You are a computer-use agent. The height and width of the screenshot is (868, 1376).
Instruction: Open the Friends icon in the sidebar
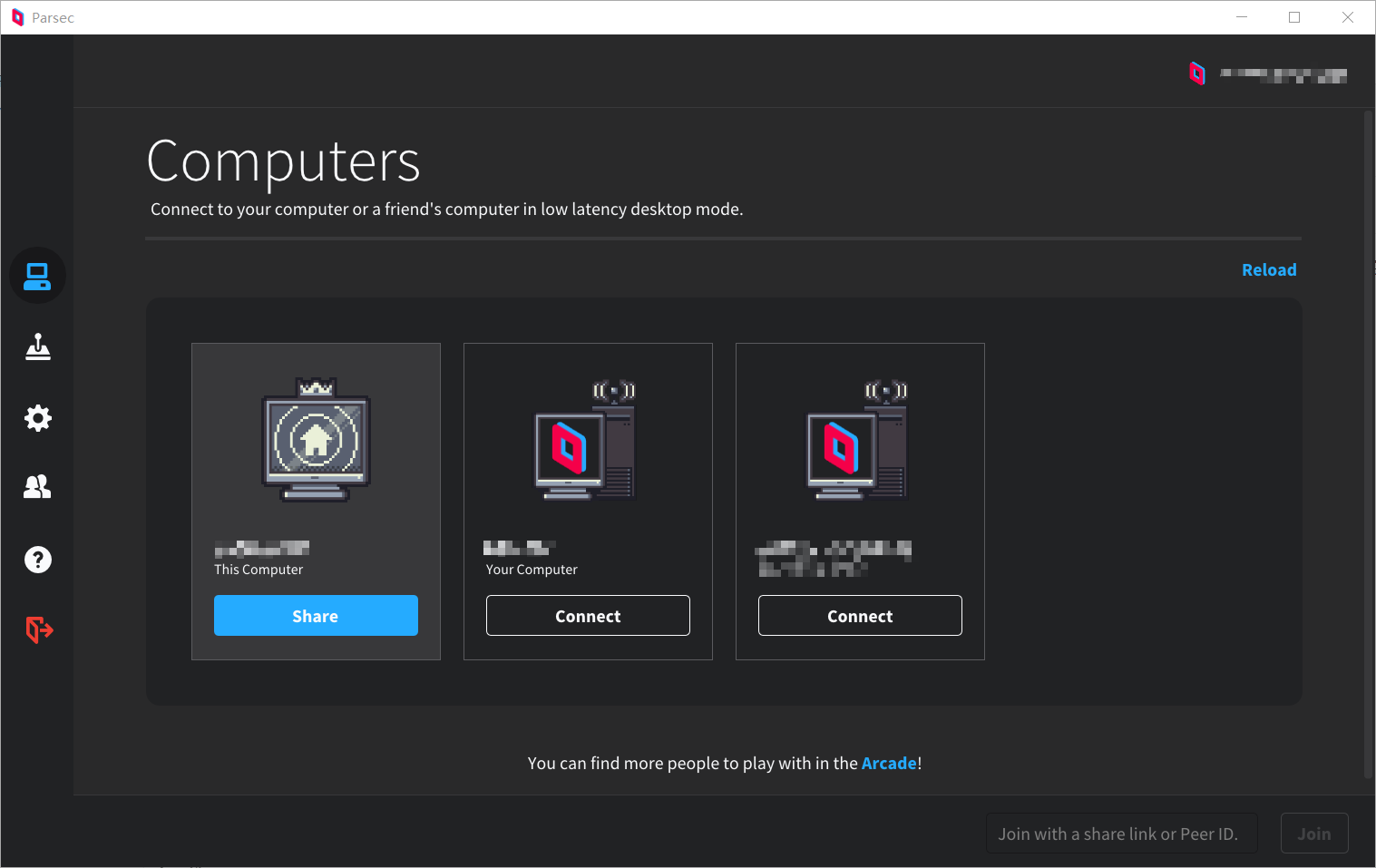pos(37,487)
